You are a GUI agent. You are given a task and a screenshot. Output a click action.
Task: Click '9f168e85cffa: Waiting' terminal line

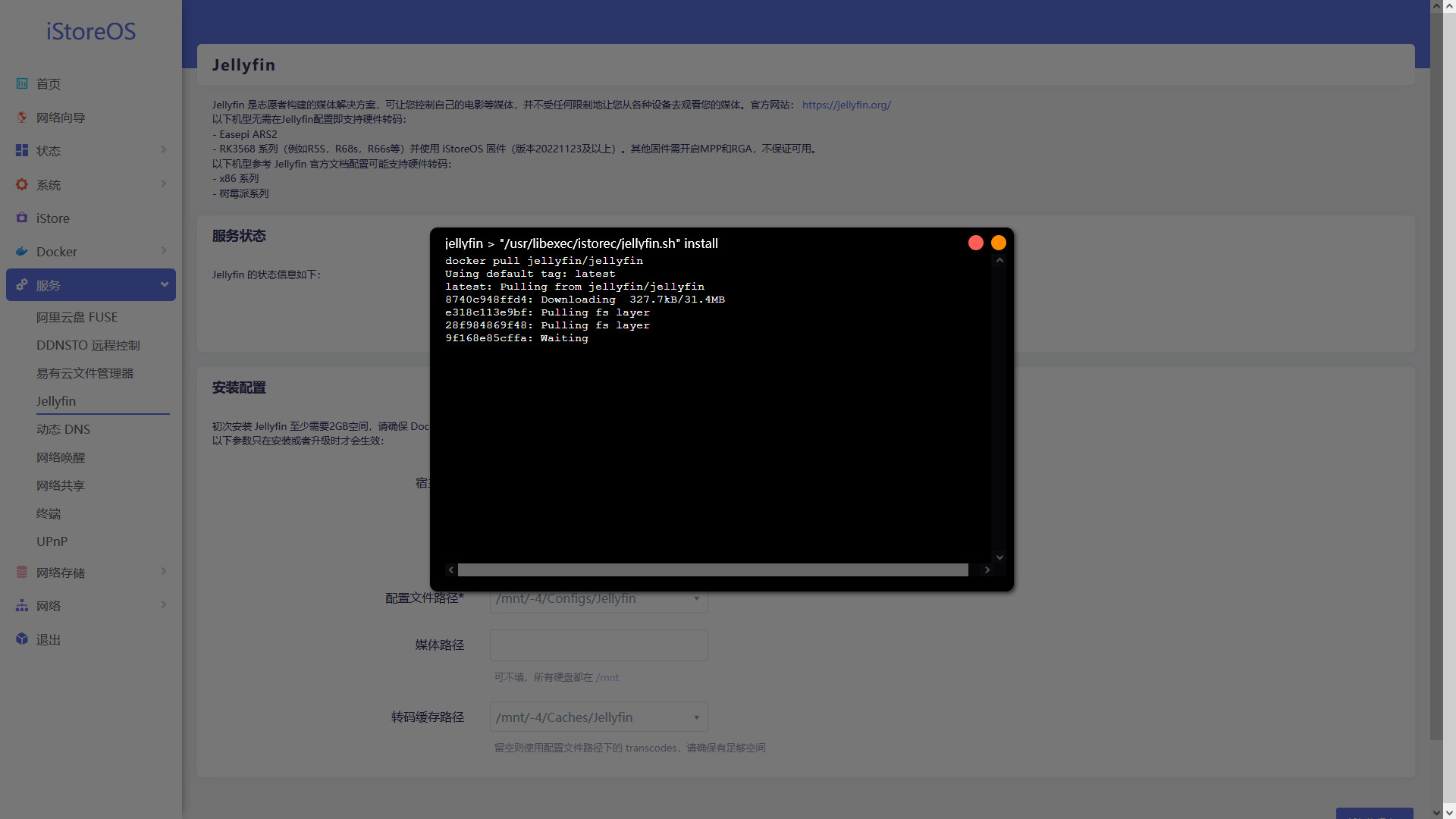pyautogui.click(x=516, y=338)
